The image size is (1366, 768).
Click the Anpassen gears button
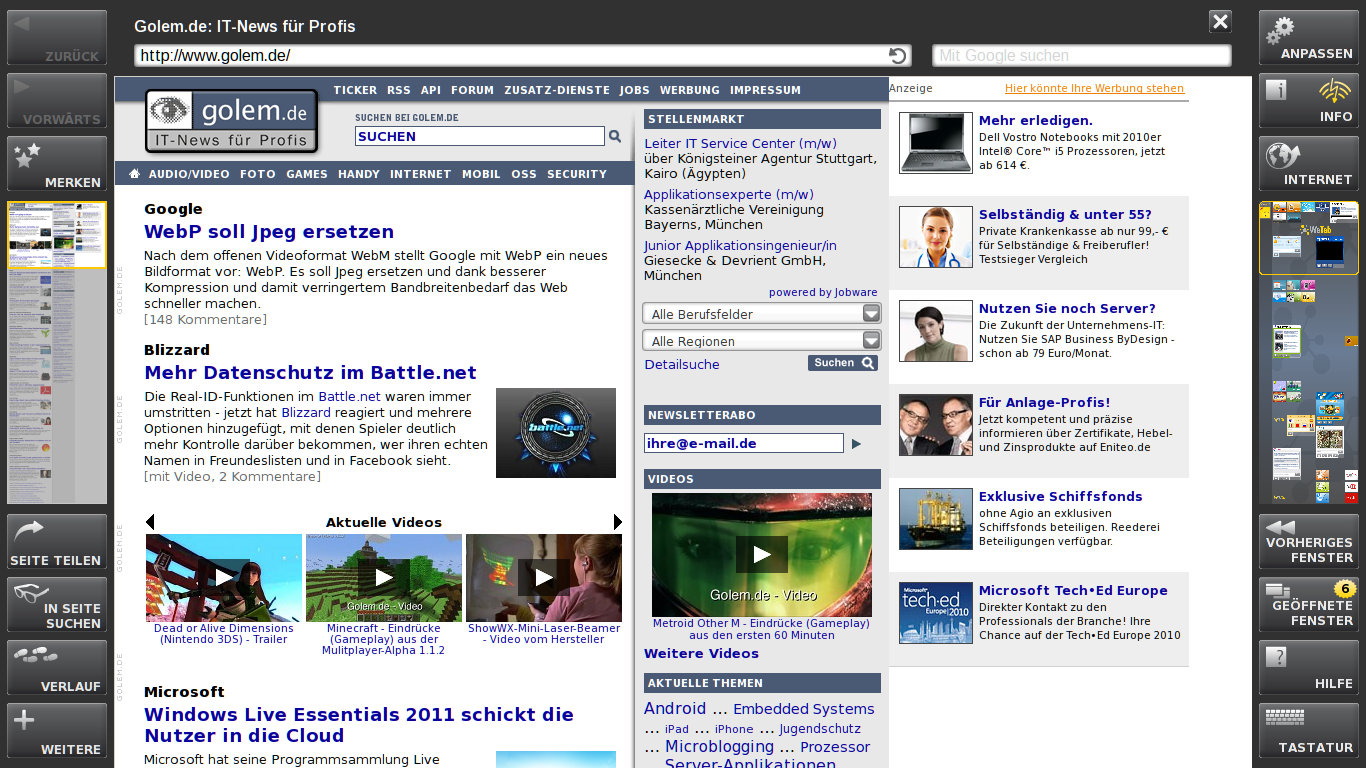pos(1308,38)
